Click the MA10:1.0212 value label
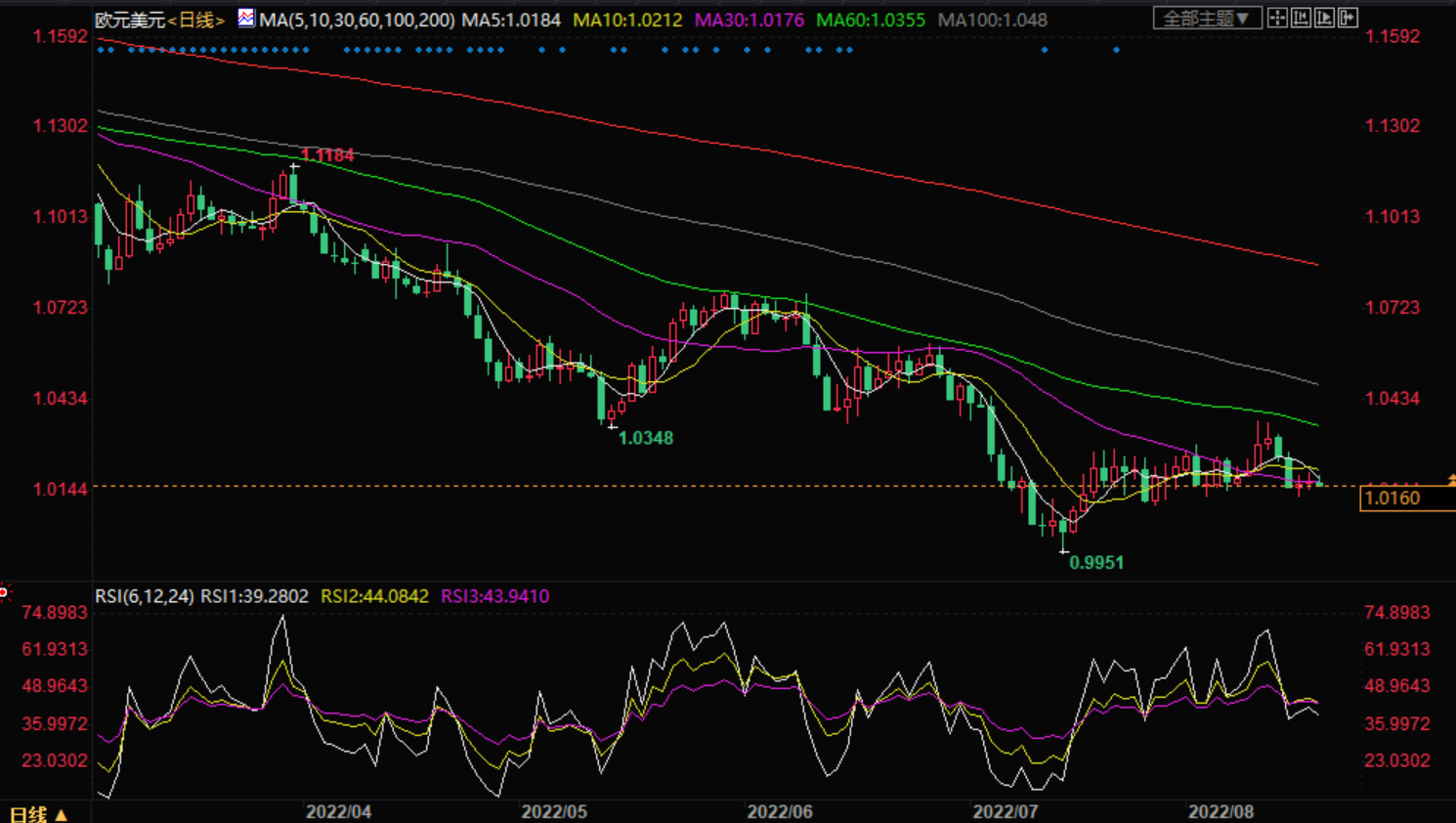 click(x=627, y=20)
